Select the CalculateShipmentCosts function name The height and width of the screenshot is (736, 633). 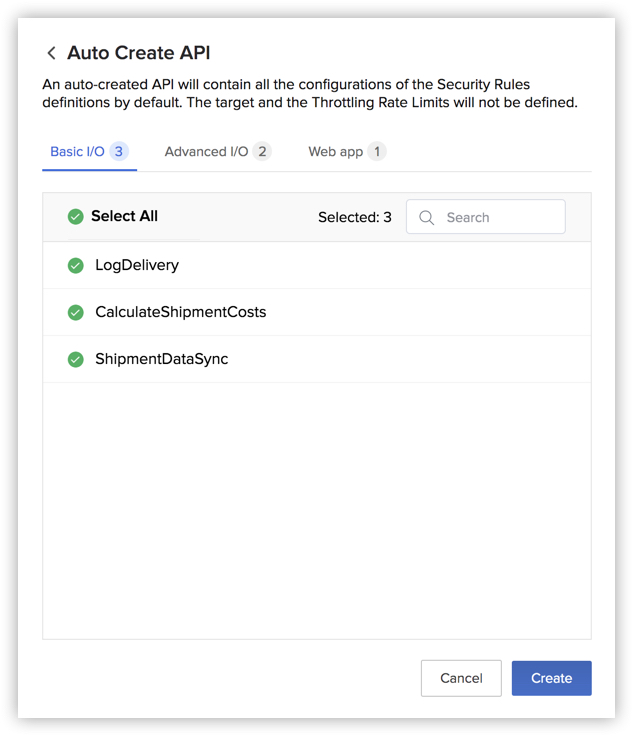181,312
